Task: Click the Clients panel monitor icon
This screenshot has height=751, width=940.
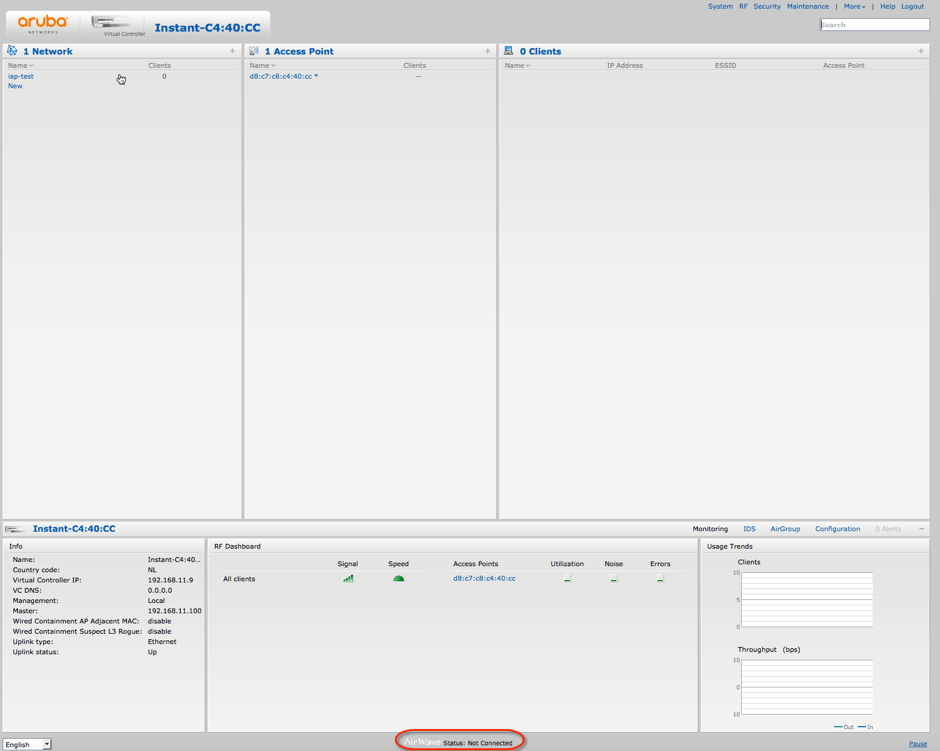Action: pyautogui.click(x=509, y=51)
